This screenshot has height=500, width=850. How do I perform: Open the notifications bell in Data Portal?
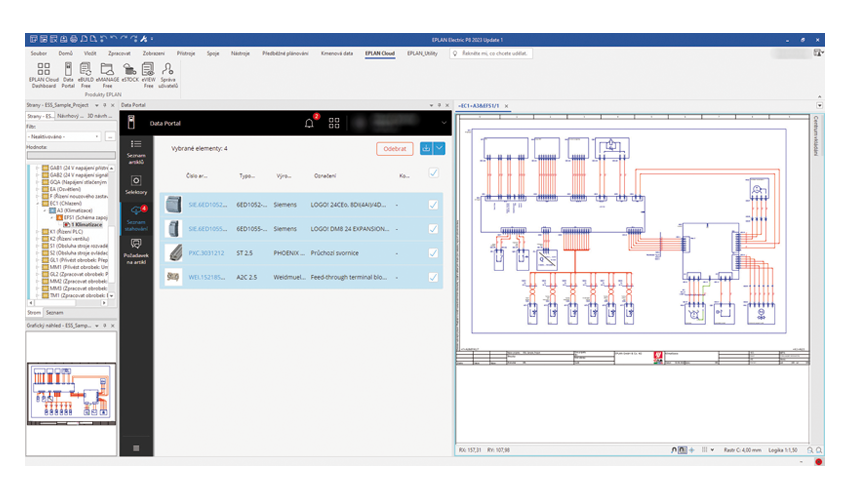click(x=309, y=123)
